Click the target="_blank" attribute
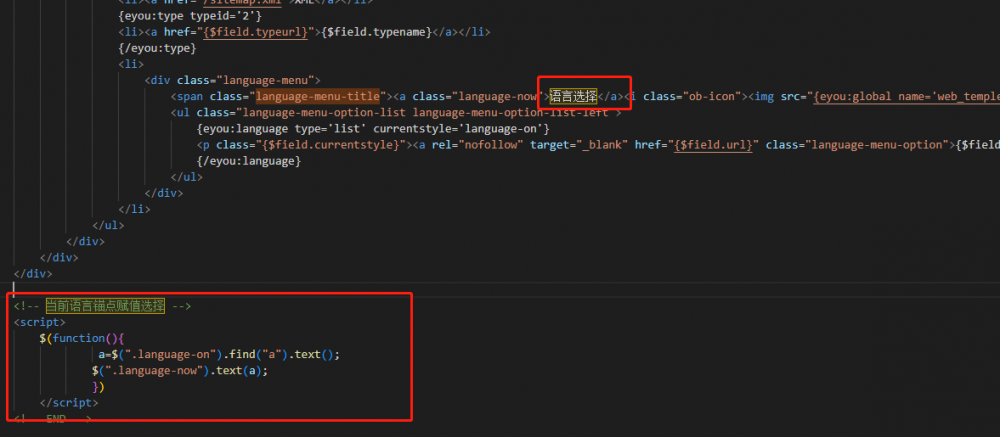 click(579, 145)
